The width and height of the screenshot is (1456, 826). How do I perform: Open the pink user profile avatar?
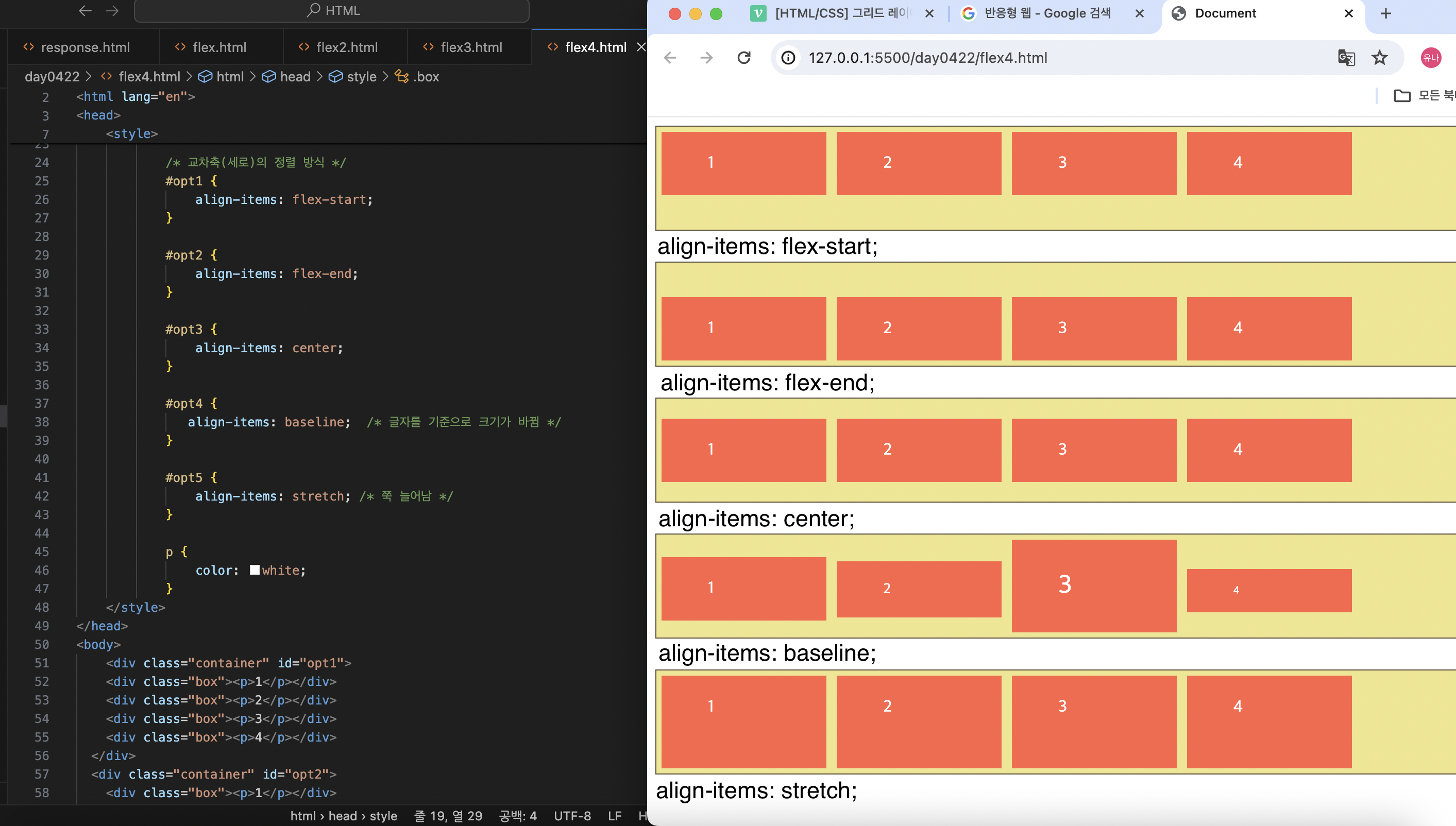click(x=1430, y=58)
